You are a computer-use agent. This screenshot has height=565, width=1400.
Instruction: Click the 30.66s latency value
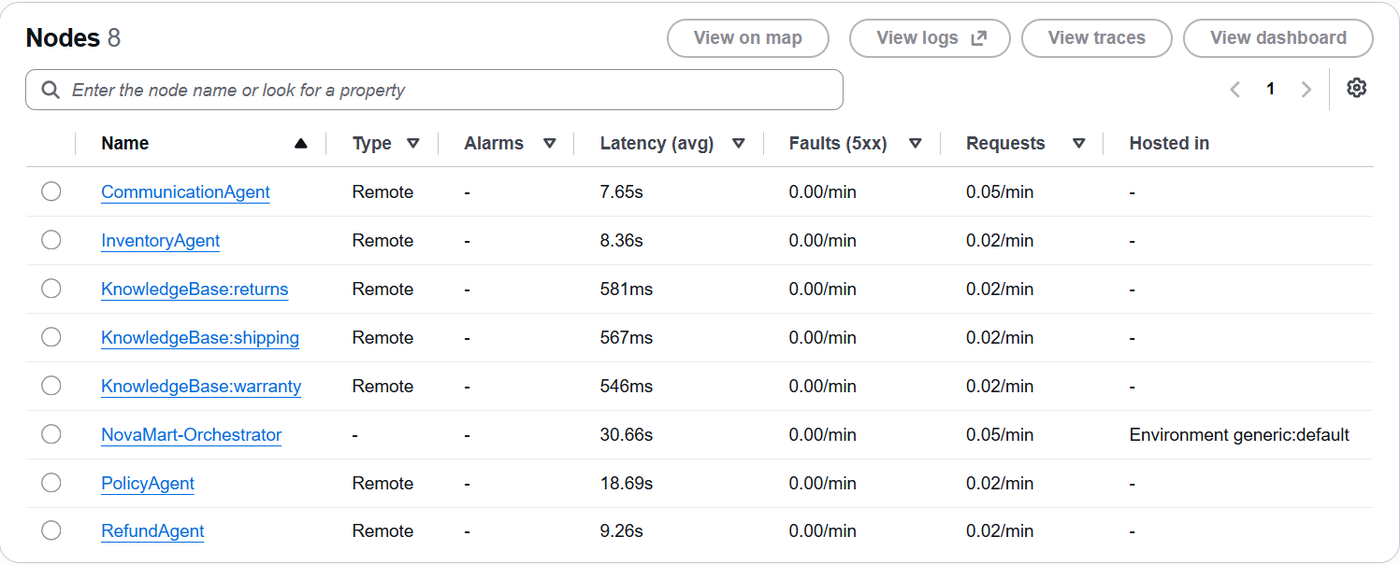(x=626, y=435)
